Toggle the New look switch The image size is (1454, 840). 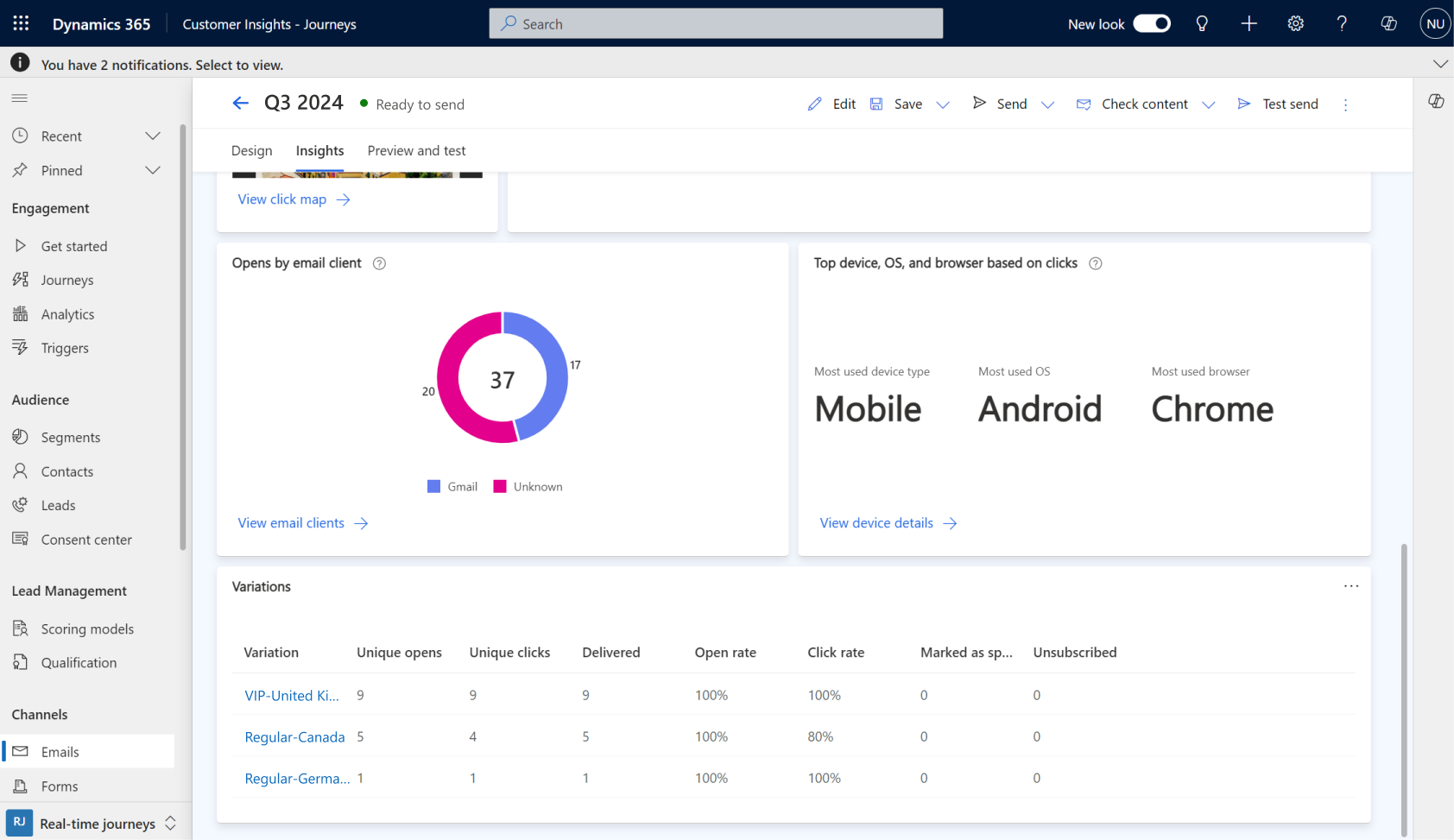click(1152, 23)
